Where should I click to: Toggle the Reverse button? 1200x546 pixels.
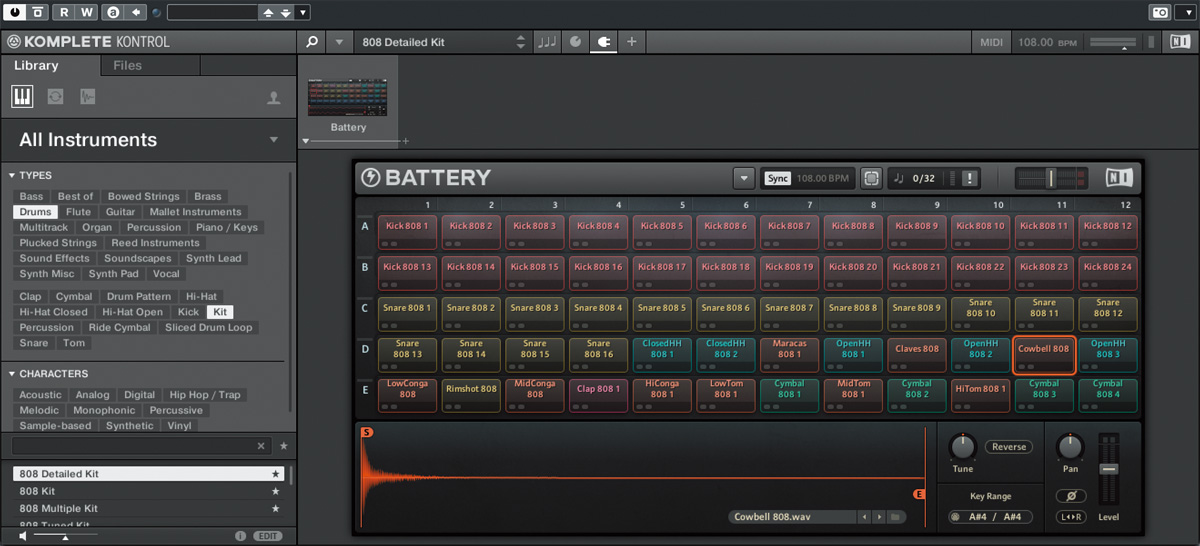pos(1009,447)
